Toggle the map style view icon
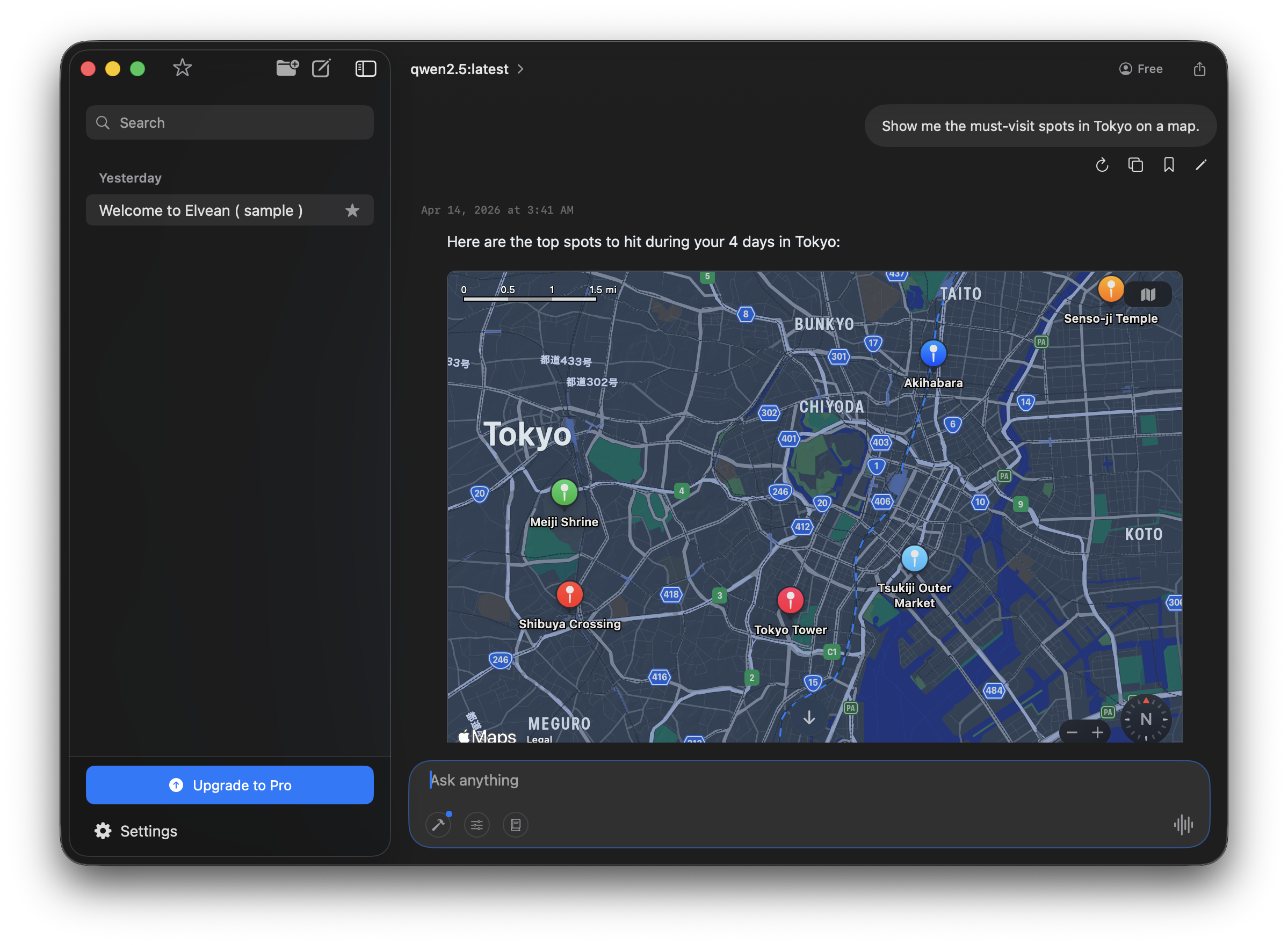The width and height of the screenshot is (1288, 945). point(1148,294)
